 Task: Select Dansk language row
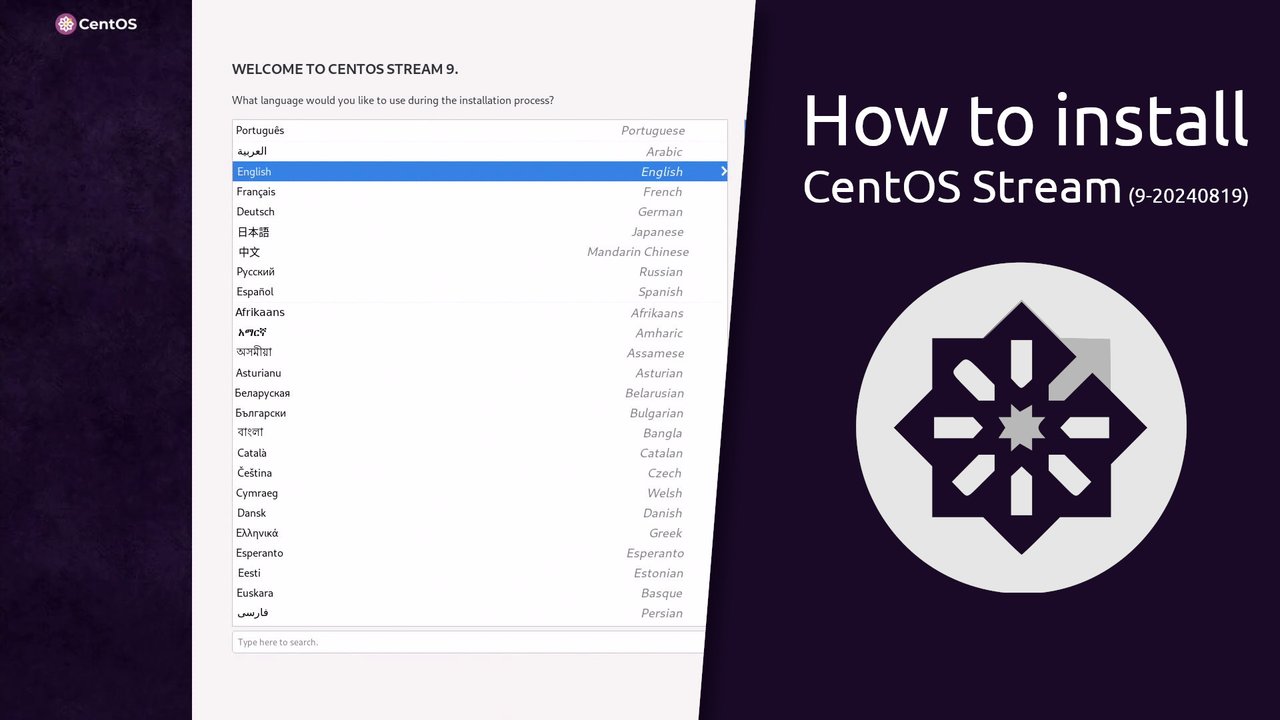pyautogui.click(x=470, y=513)
